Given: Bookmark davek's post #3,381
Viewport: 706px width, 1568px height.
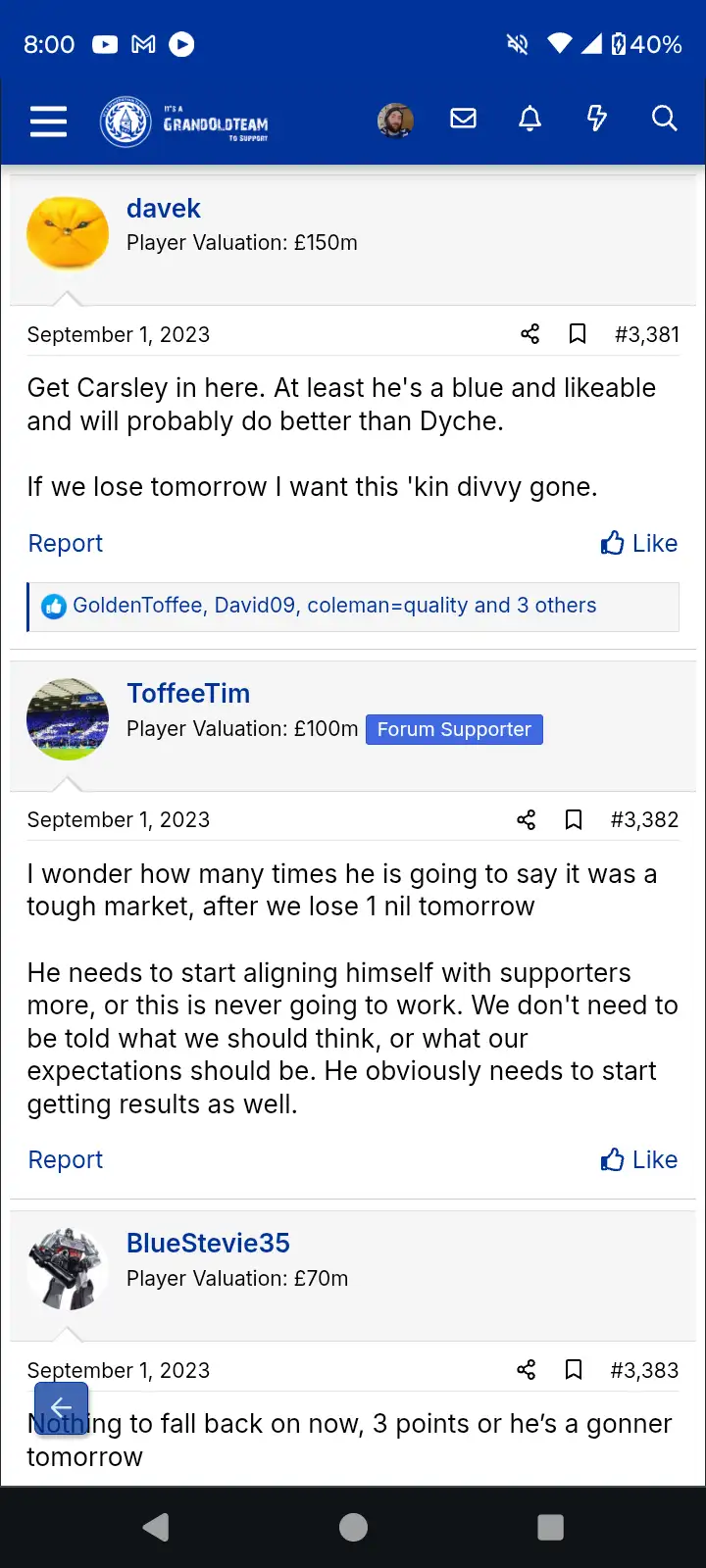Looking at the screenshot, I should (x=578, y=334).
